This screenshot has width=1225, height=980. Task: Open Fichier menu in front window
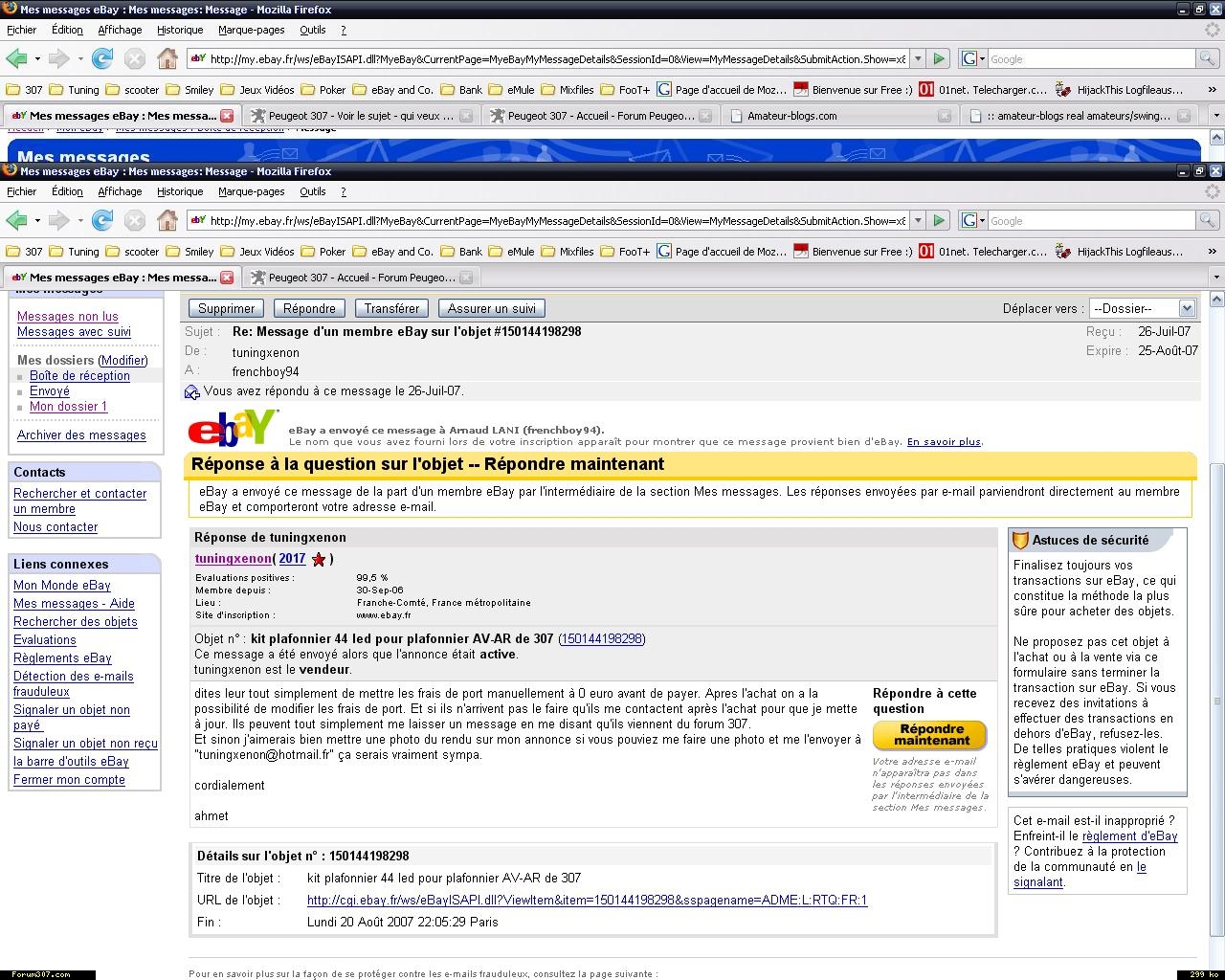coord(21,191)
